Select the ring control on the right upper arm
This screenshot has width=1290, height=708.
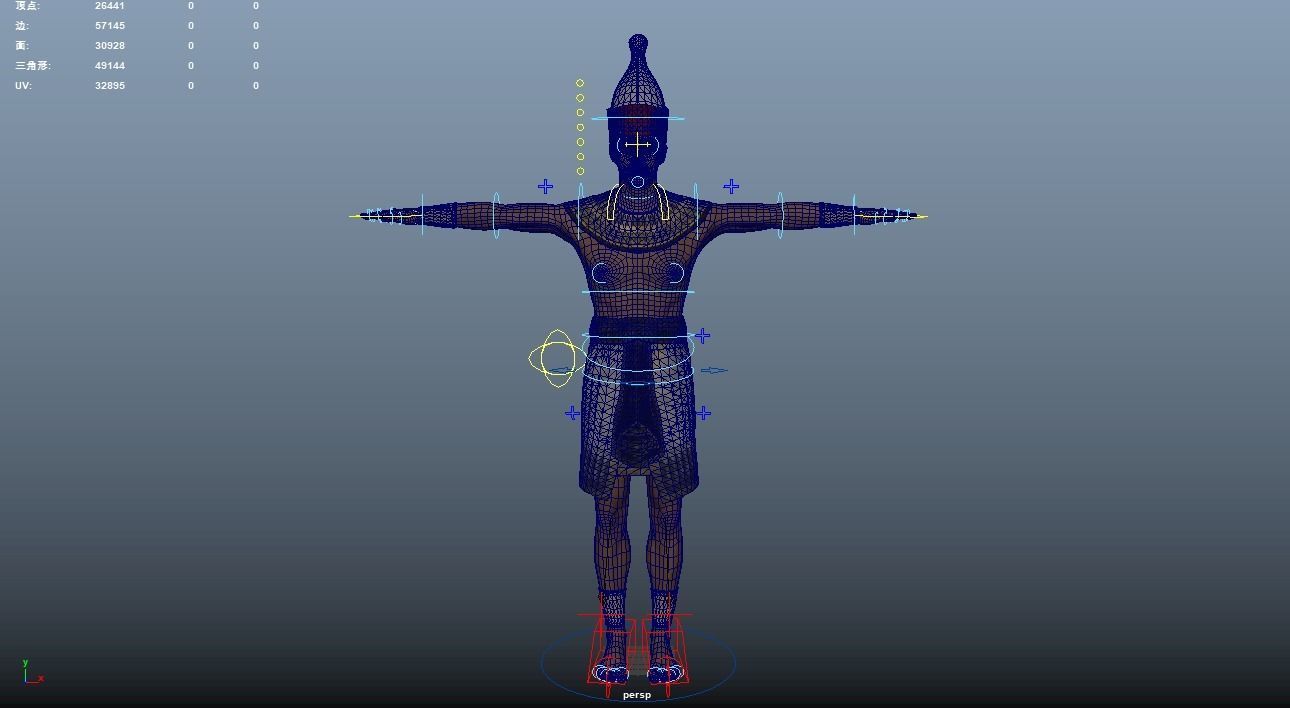point(780,215)
